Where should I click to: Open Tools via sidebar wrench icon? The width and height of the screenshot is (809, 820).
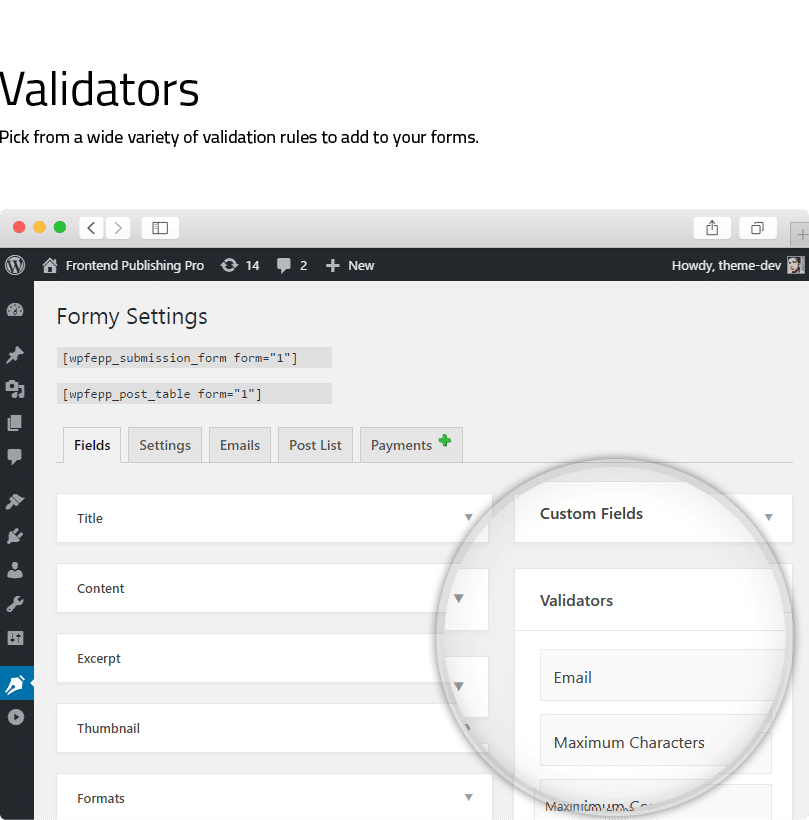pos(15,604)
